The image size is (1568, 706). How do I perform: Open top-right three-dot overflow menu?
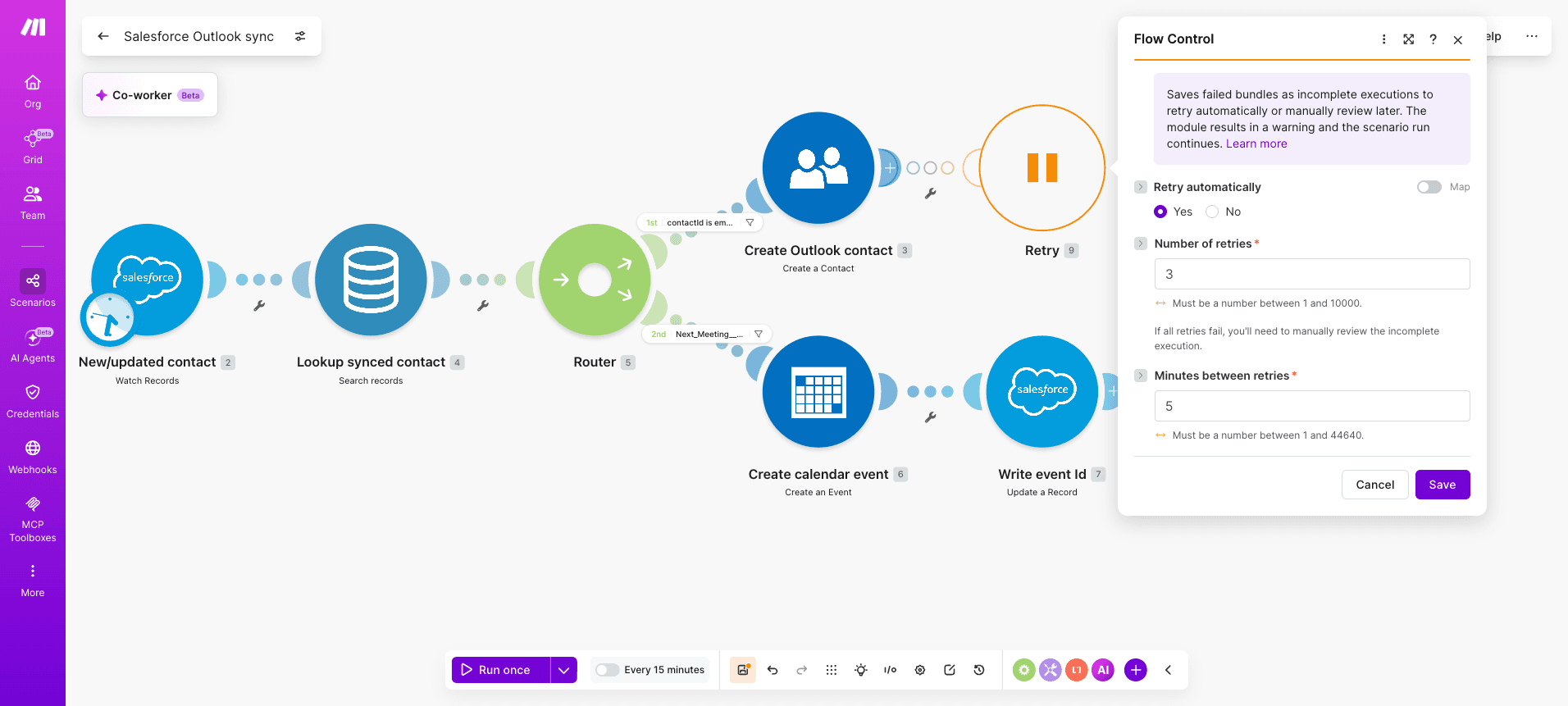point(1532,36)
